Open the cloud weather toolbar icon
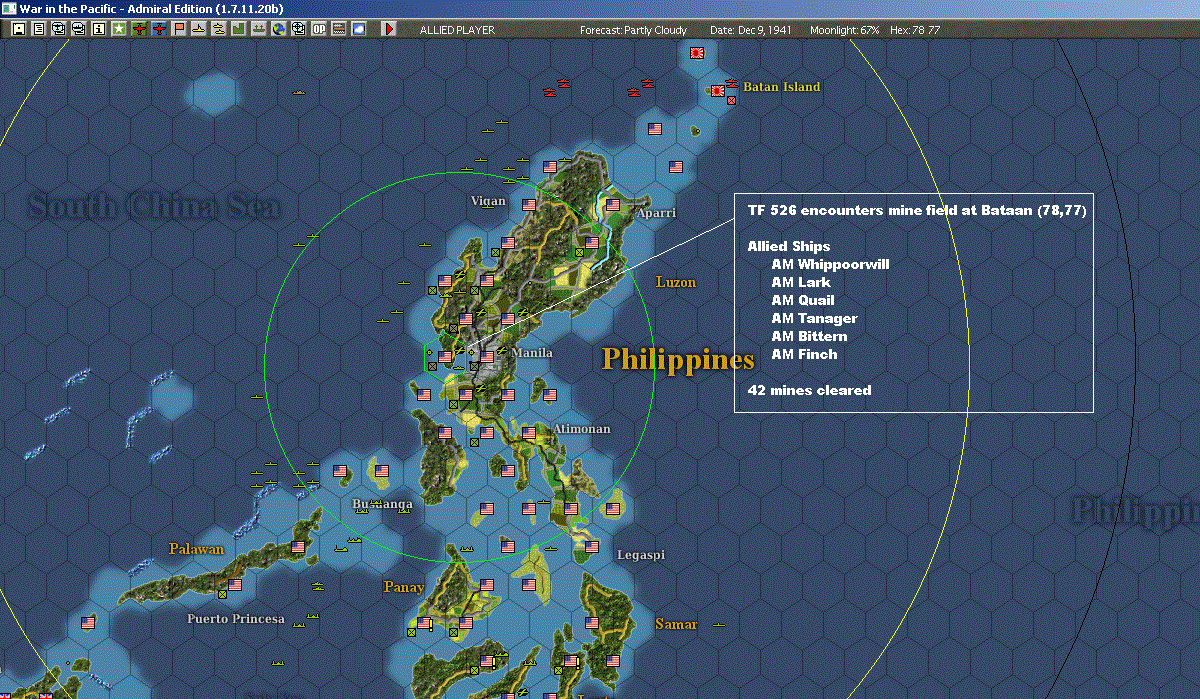This screenshot has height=699, width=1200. (x=358, y=29)
